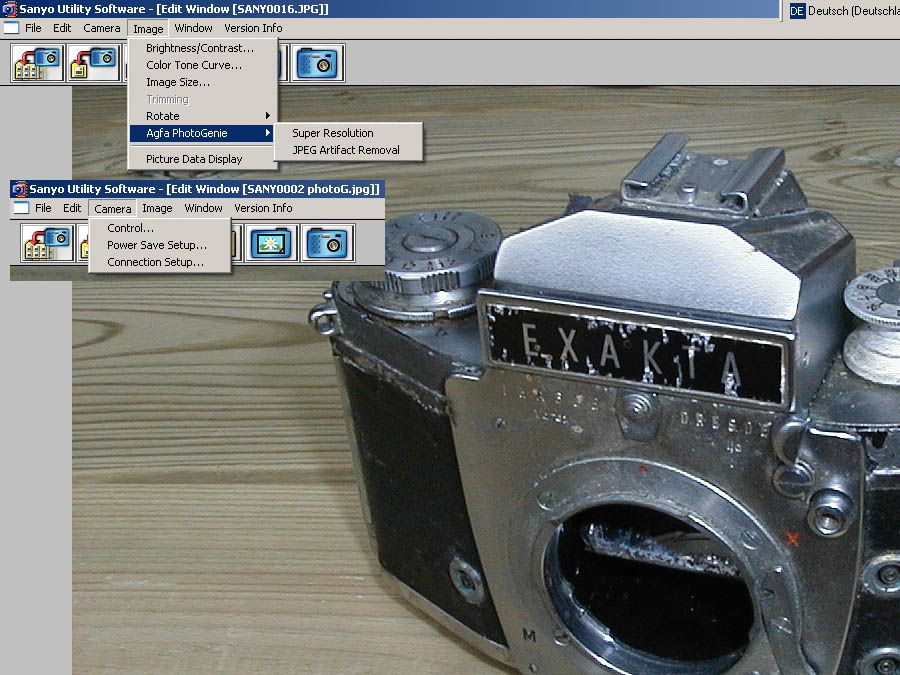Click flower picture view icon in SANY0002 window
The width and height of the screenshot is (900, 675).
(271, 243)
